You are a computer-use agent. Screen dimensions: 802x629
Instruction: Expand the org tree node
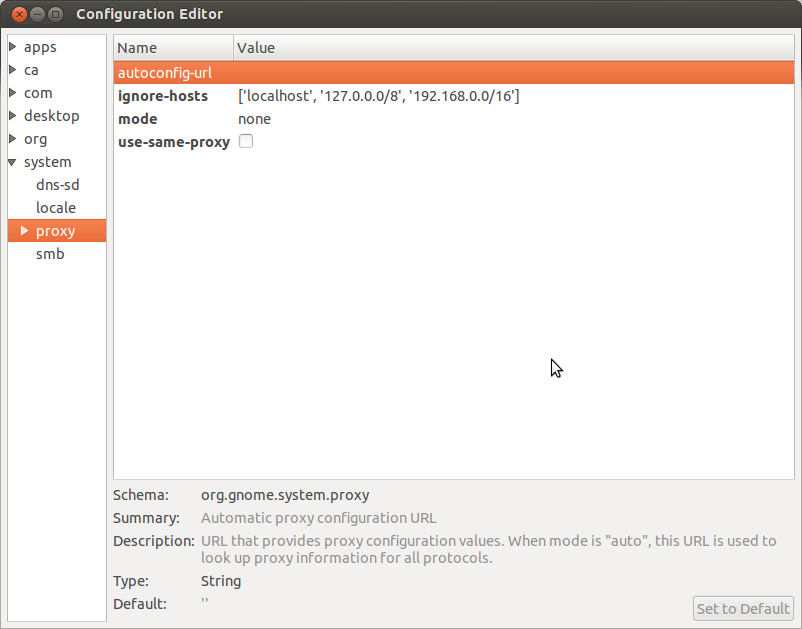click(x=13, y=139)
